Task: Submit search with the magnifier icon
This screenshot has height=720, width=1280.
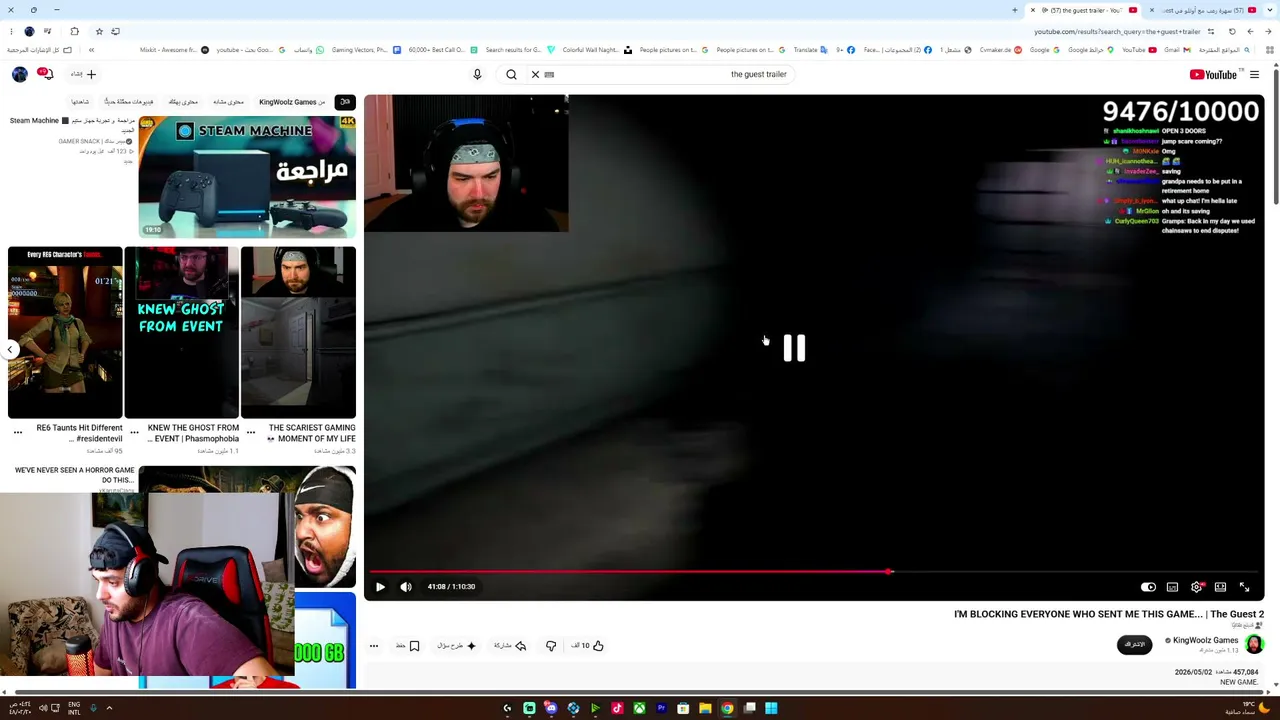Action: (x=511, y=74)
